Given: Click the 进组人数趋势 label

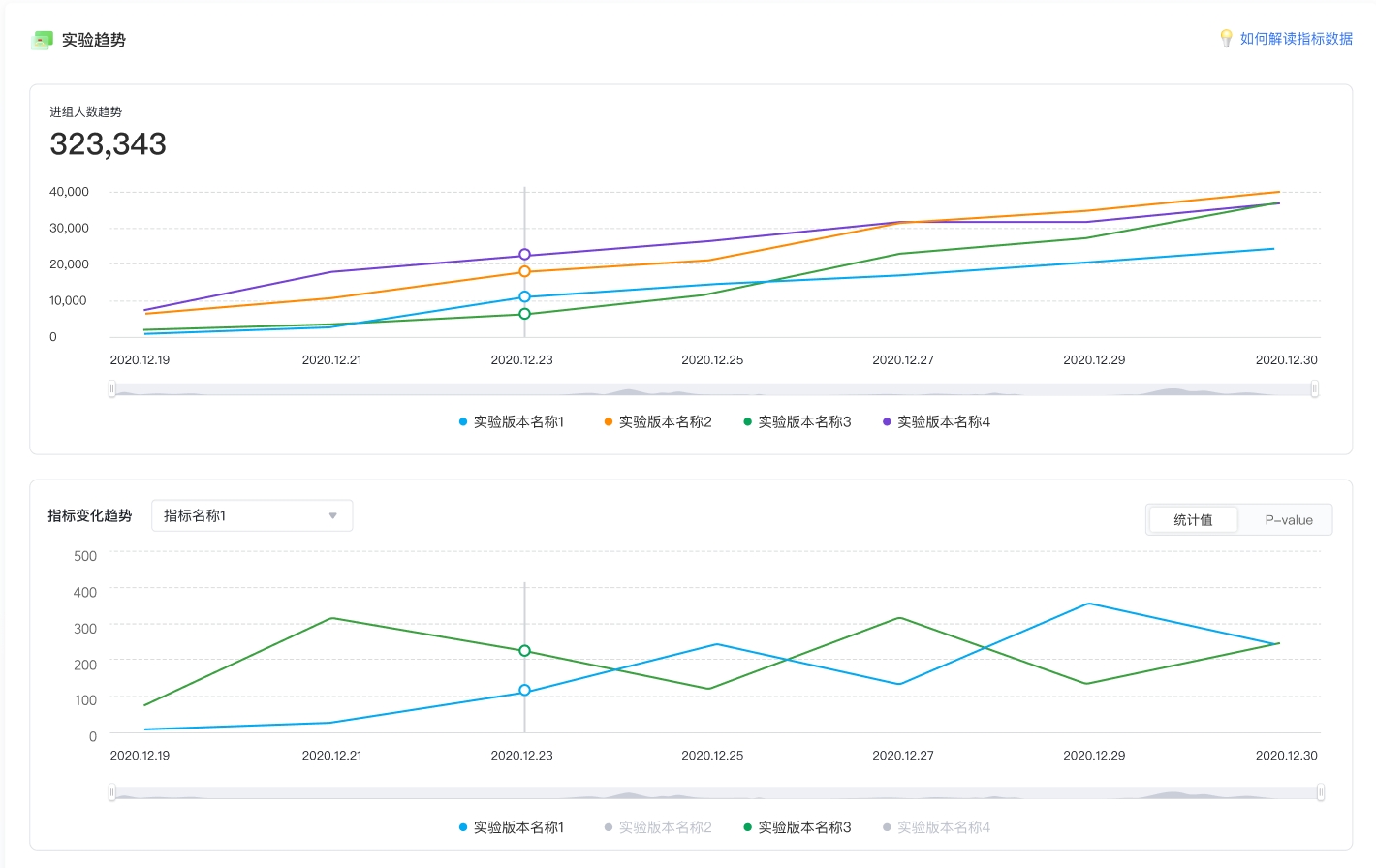Looking at the screenshot, I should coord(86,112).
